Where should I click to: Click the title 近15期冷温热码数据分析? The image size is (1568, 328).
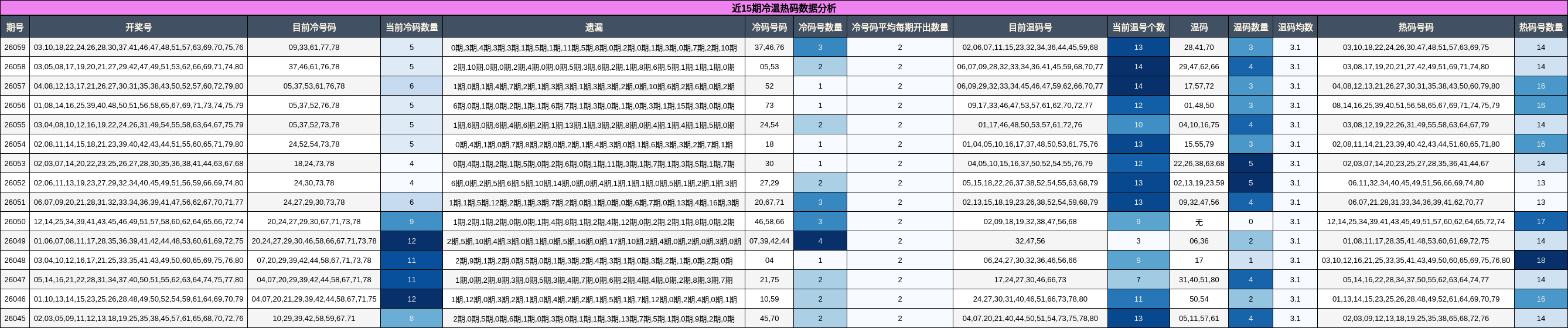click(783, 8)
